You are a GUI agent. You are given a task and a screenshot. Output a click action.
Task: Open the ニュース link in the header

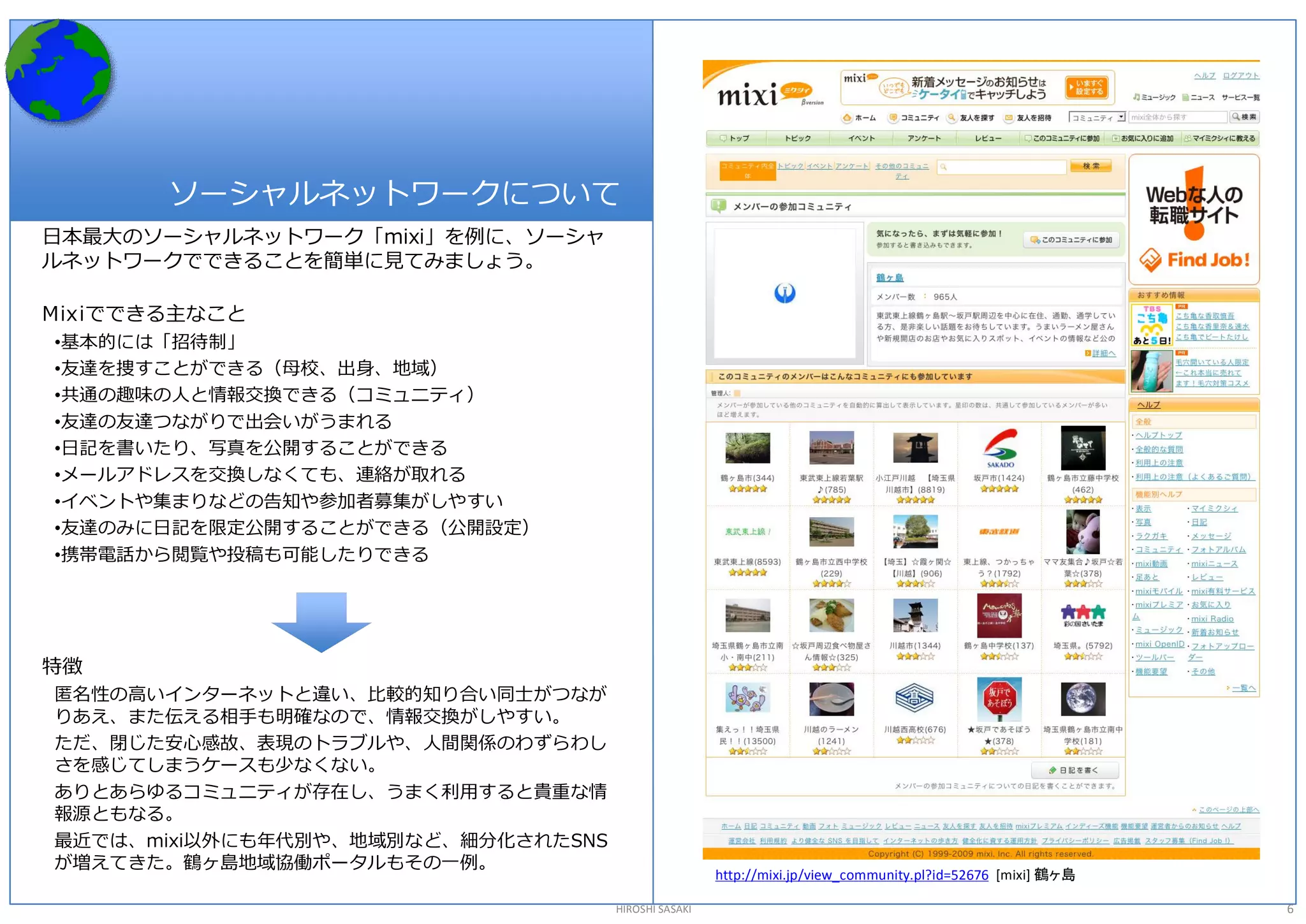[1198, 98]
